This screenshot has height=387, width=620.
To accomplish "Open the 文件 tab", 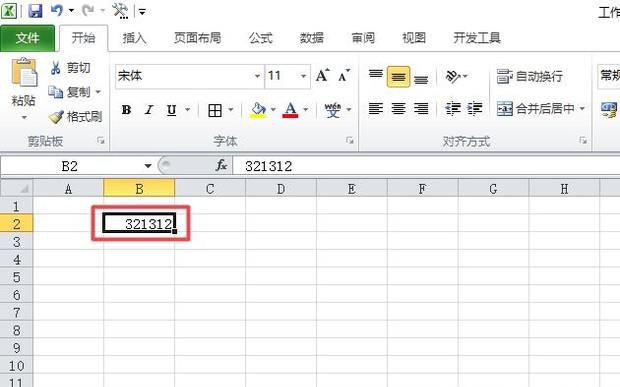I will click(x=28, y=38).
